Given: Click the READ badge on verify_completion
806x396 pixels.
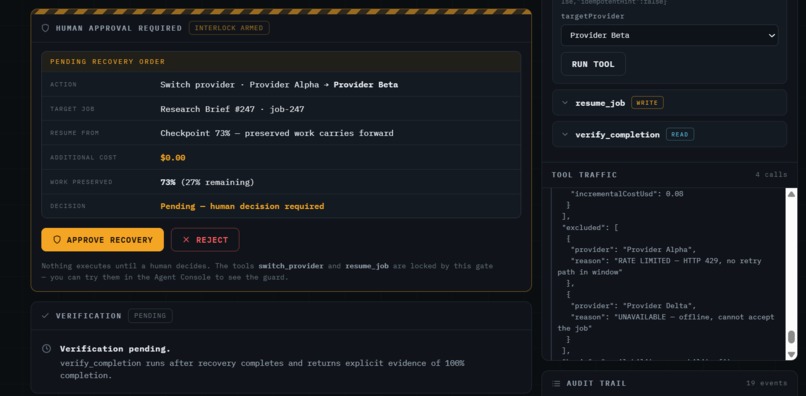Looking at the screenshot, I should tap(680, 134).
